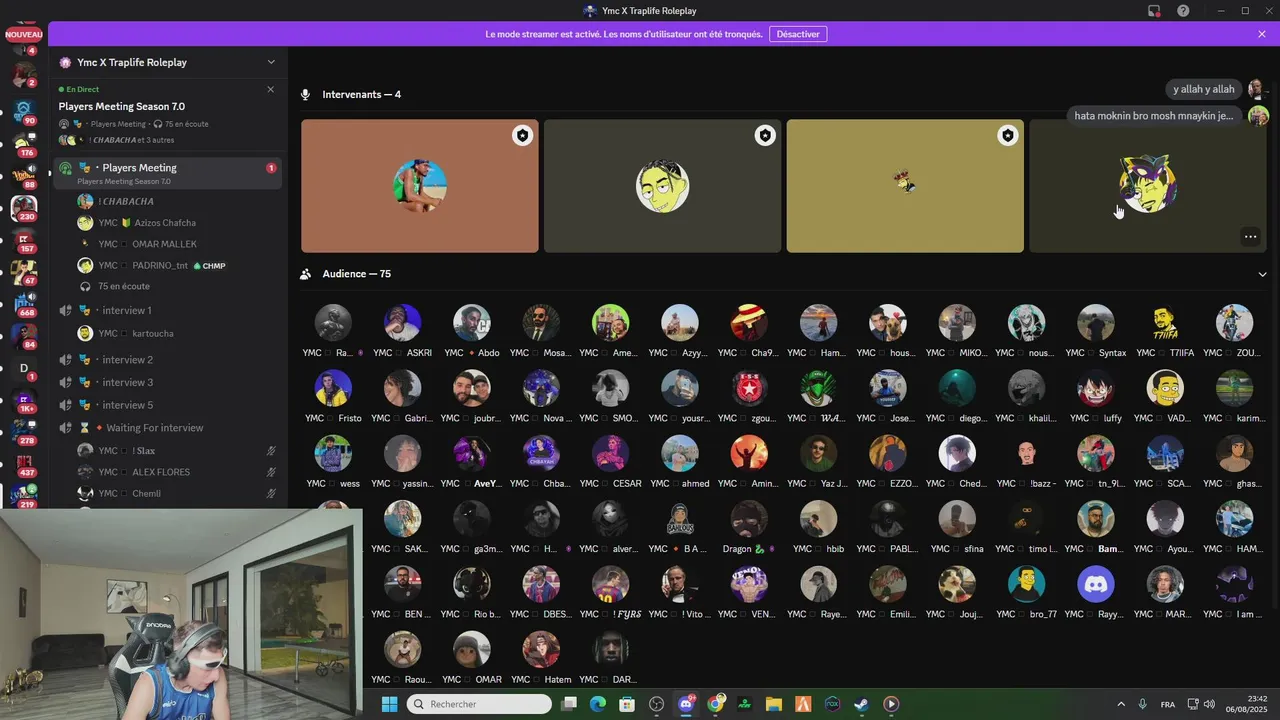Open Google Chrome from taskbar
Viewport: 1280px width, 720px height.
[715, 704]
